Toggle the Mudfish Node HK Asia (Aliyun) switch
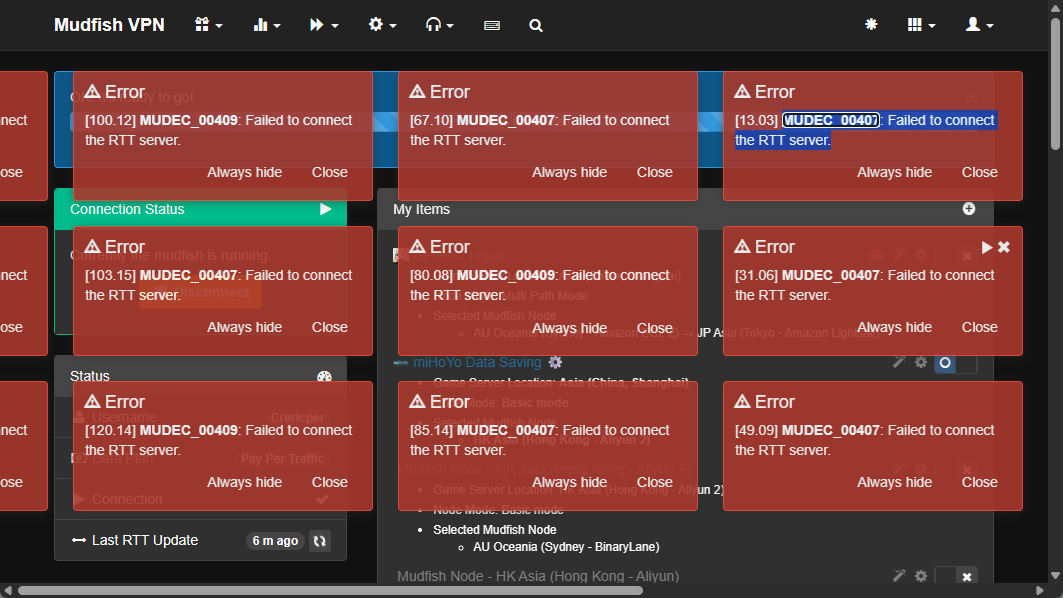This screenshot has width=1063, height=598. pyautogui.click(x=956, y=576)
